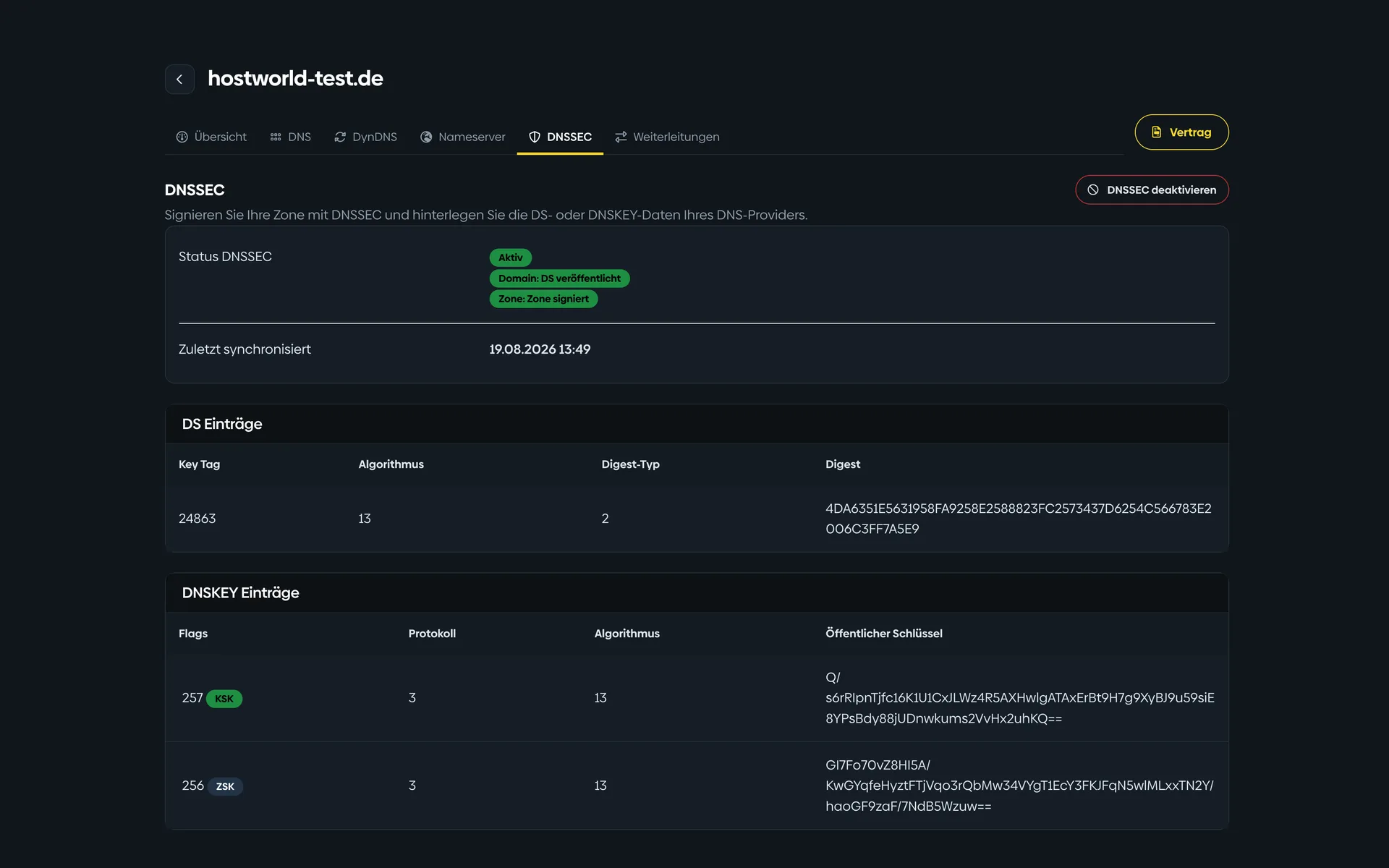Click the Flags value 256
The width and height of the screenshot is (1389, 868).
point(192,786)
